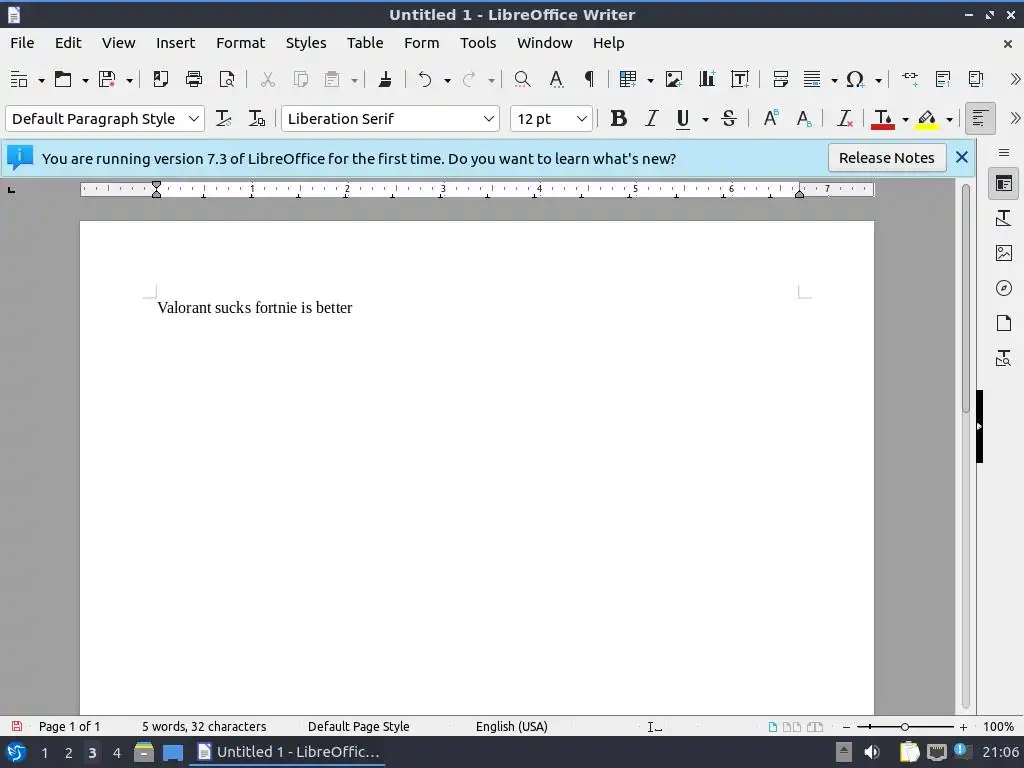The height and width of the screenshot is (768, 1024).
Task: Click the Open file folder icon
Action: click(63, 80)
